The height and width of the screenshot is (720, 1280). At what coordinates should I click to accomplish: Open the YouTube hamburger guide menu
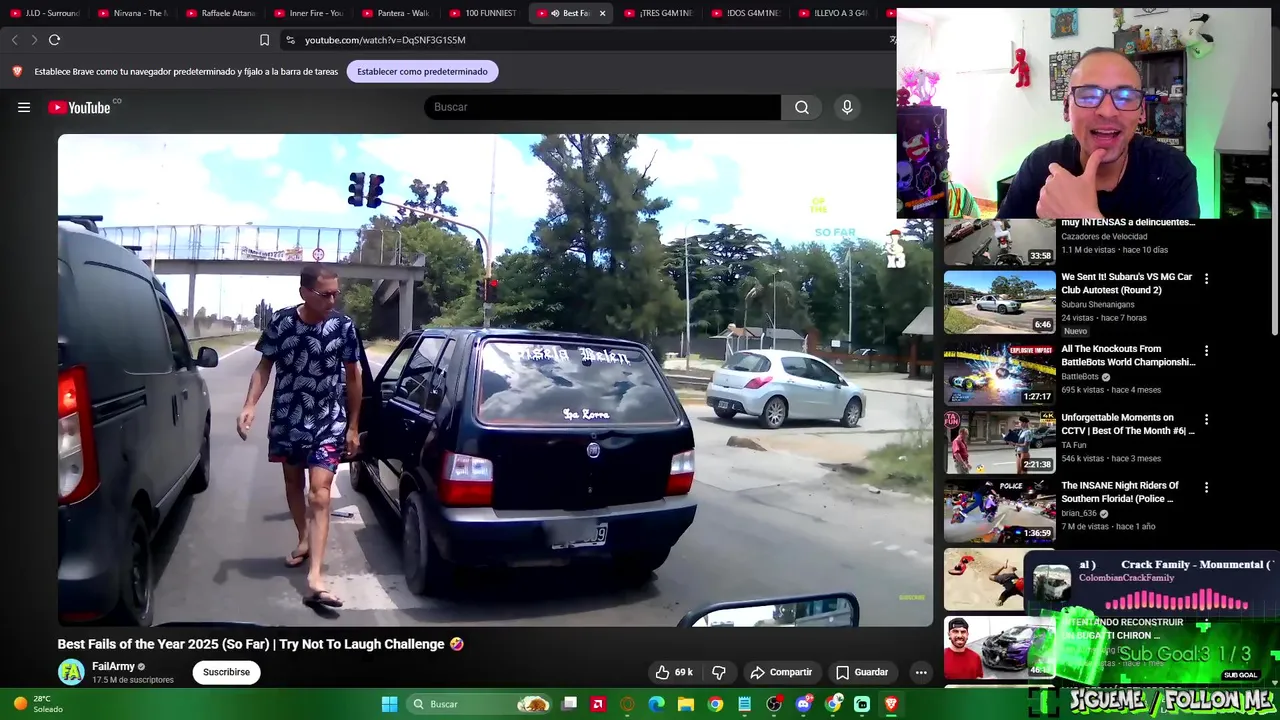pos(24,107)
